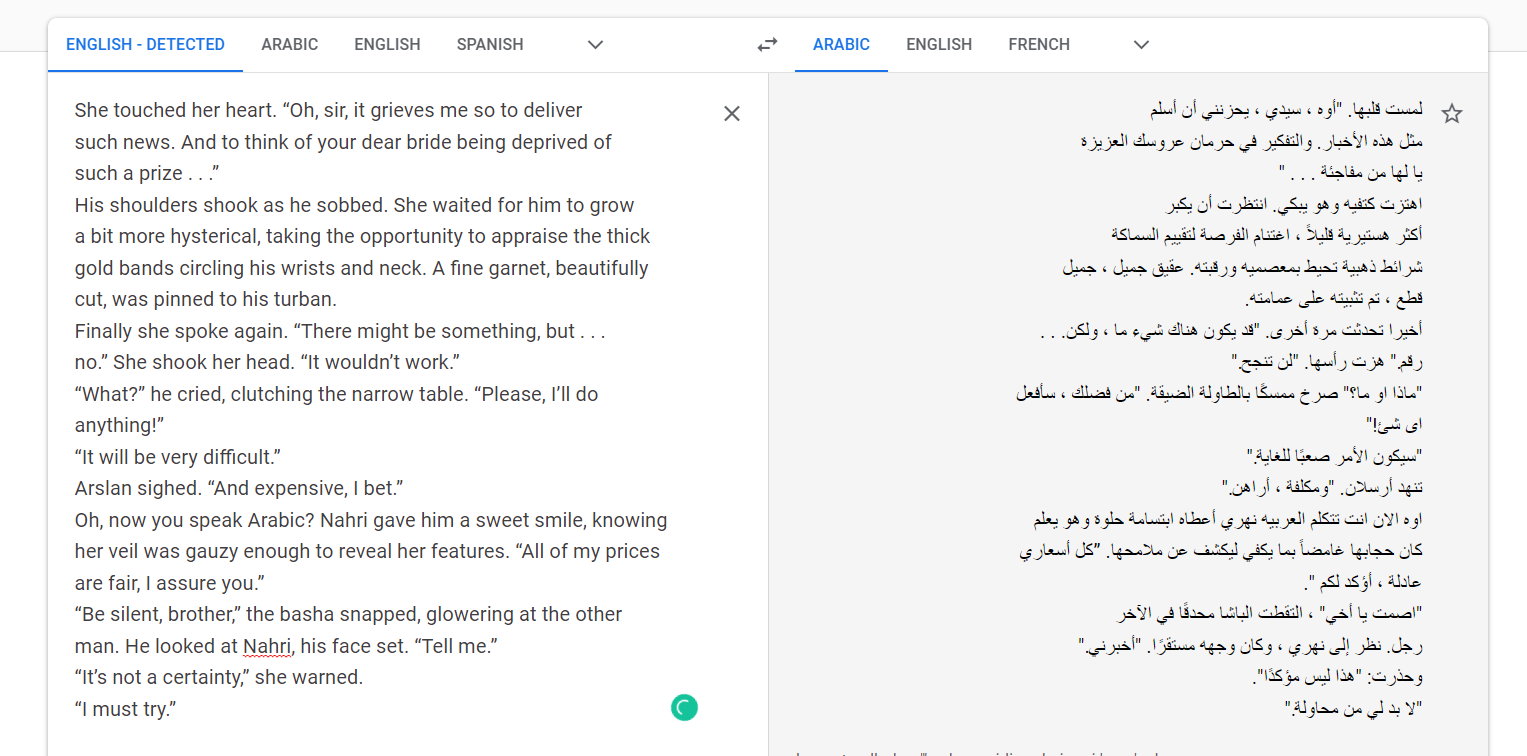This screenshot has width=1527, height=756.
Task: Click underlined word Nahri in source text
Action: pos(267,646)
